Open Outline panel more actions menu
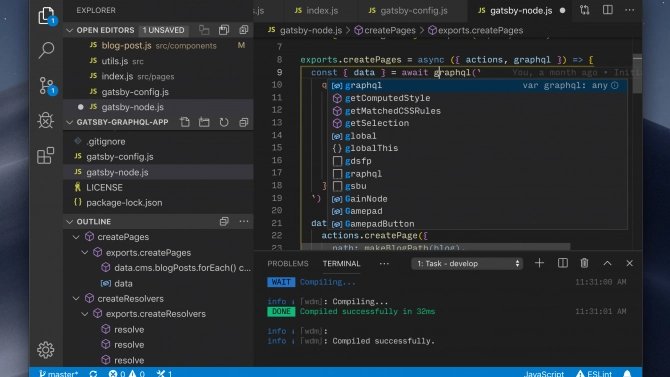 [x=244, y=221]
